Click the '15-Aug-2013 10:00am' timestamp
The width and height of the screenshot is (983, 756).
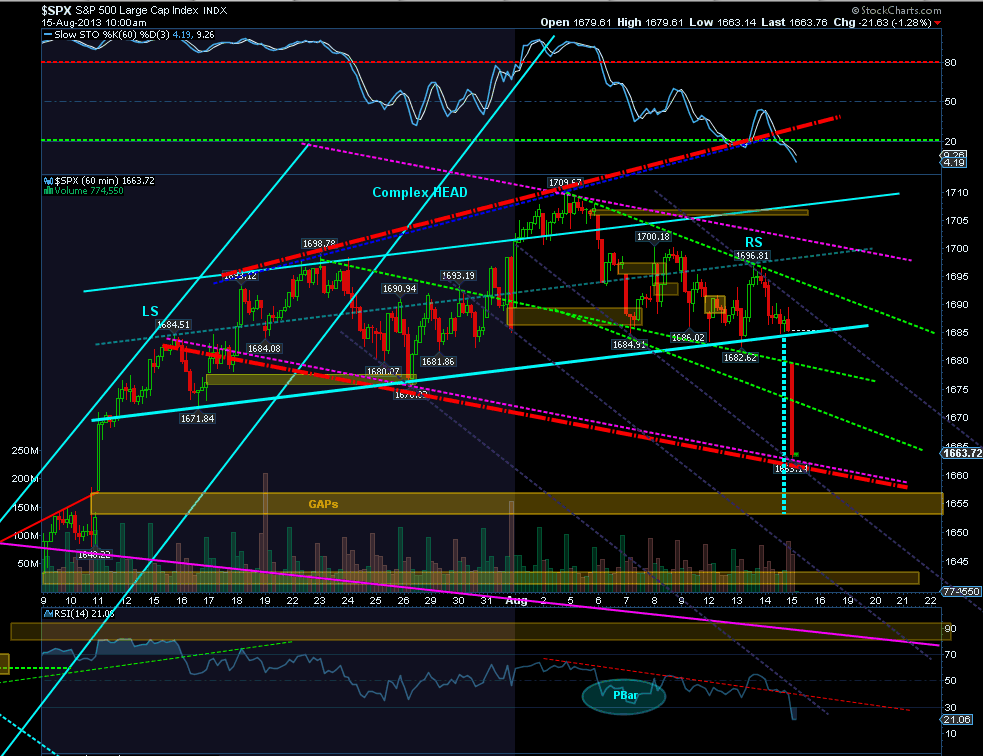[94, 23]
